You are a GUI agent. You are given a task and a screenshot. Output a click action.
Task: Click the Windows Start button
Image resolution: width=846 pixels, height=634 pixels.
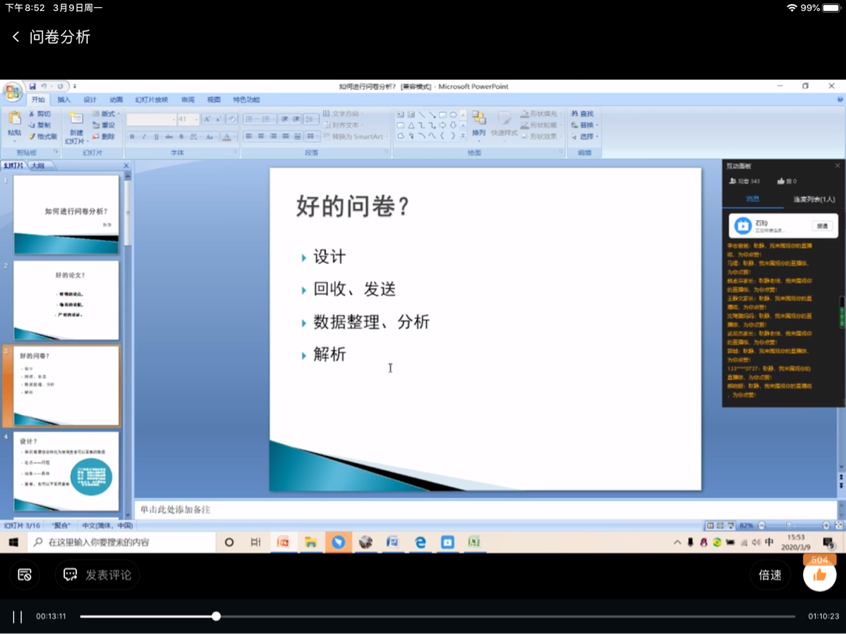(13, 542)
